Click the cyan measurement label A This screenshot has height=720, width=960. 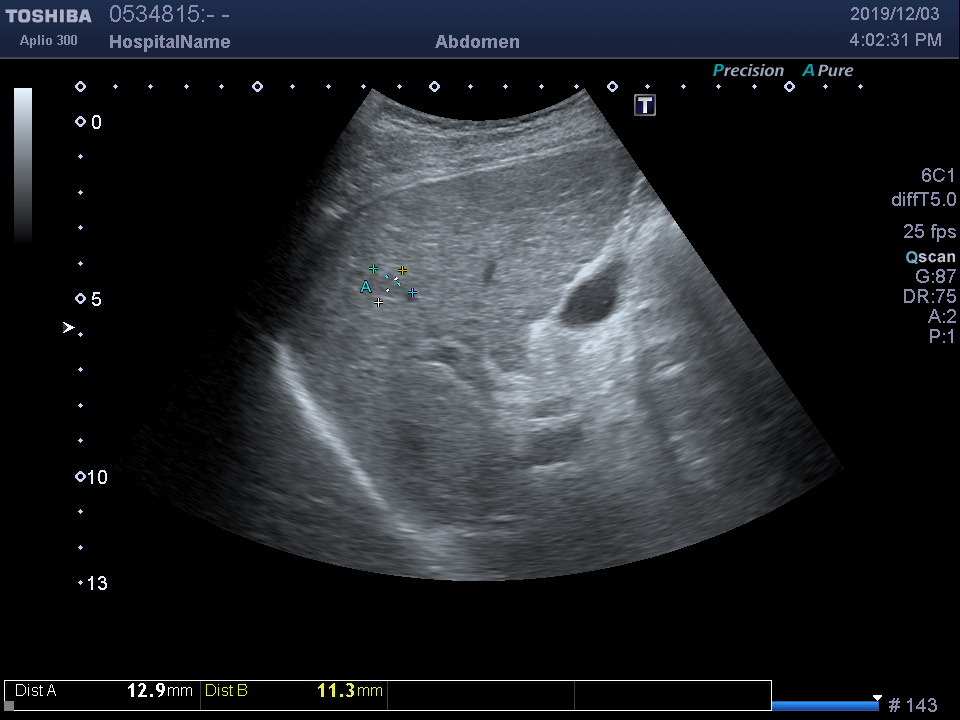(x=365, y=287)
